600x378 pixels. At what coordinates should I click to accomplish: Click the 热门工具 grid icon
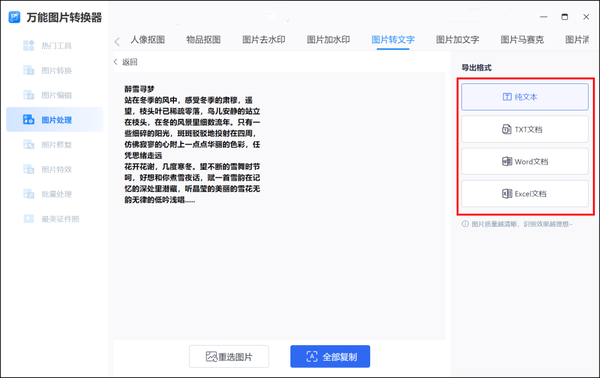[x=29, y=46]
